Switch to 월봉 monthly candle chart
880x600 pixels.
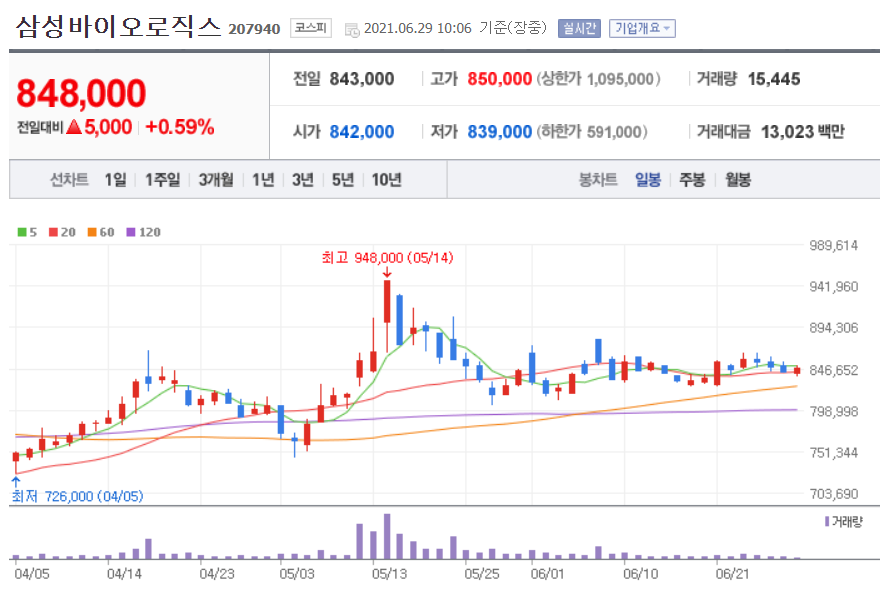tap(737, 180)
